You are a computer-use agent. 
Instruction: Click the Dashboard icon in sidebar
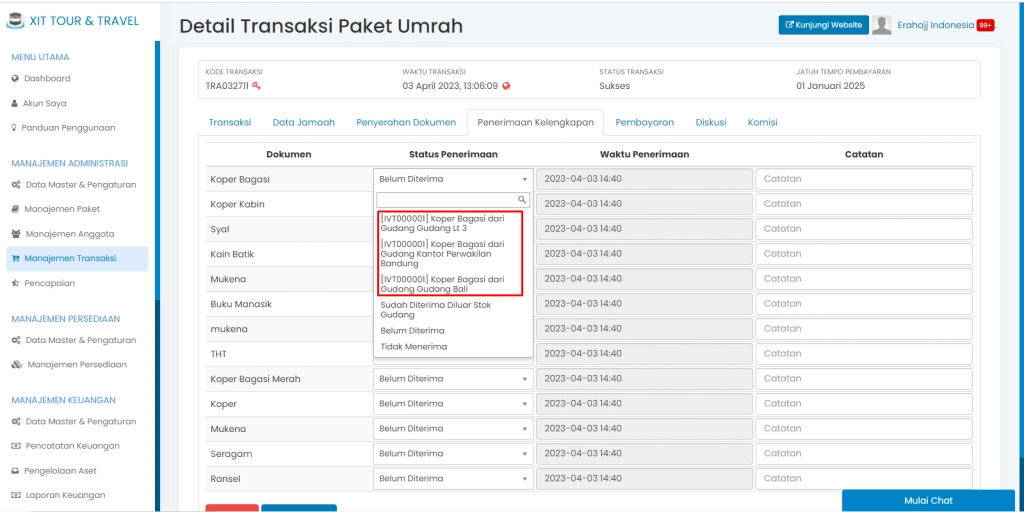(x=15, y=78)
